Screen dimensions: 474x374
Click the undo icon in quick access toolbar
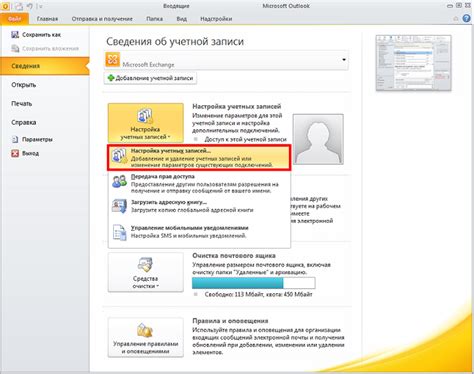point(29,6)
